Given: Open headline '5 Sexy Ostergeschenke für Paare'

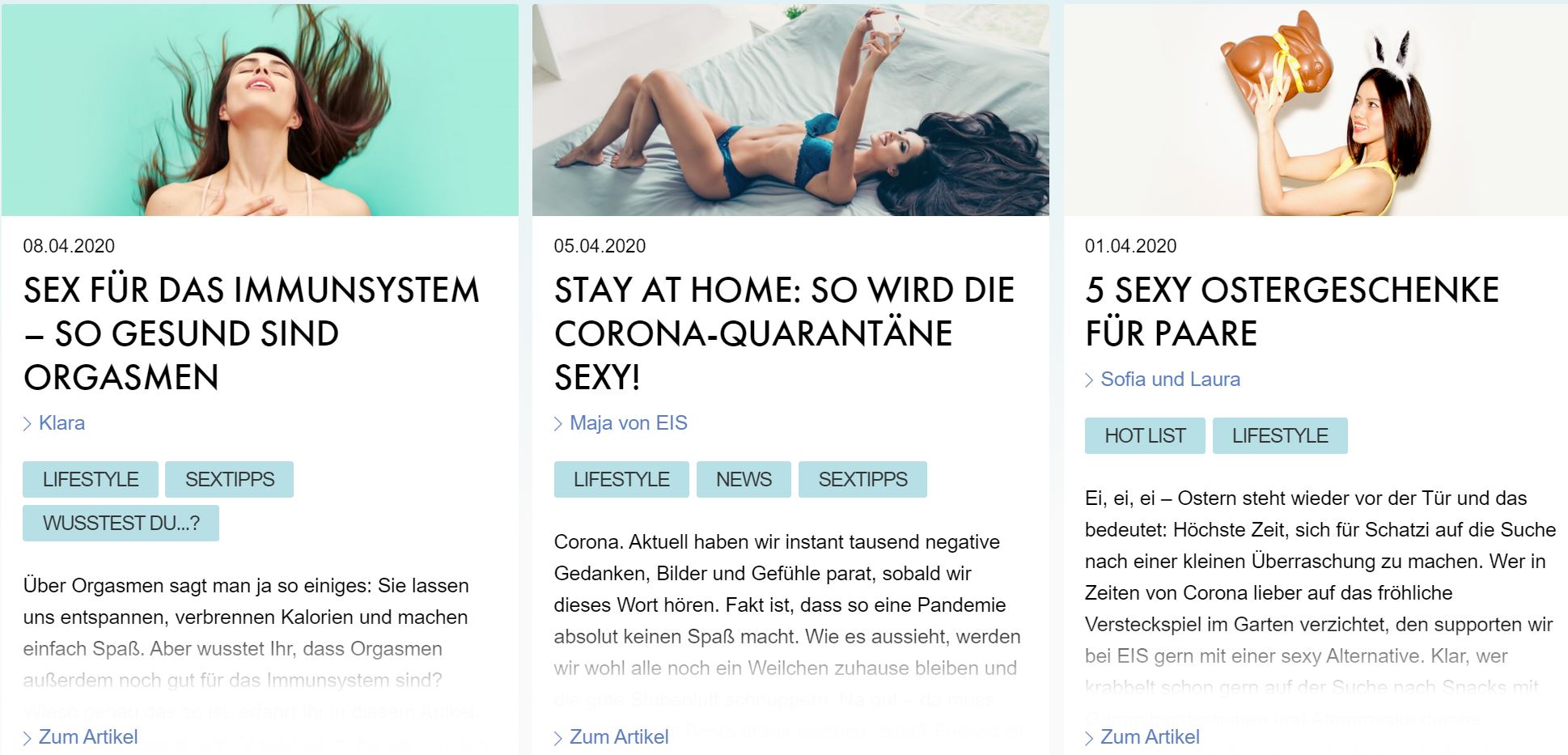Looking at the screenshot, I should [x=1292, y=312].
